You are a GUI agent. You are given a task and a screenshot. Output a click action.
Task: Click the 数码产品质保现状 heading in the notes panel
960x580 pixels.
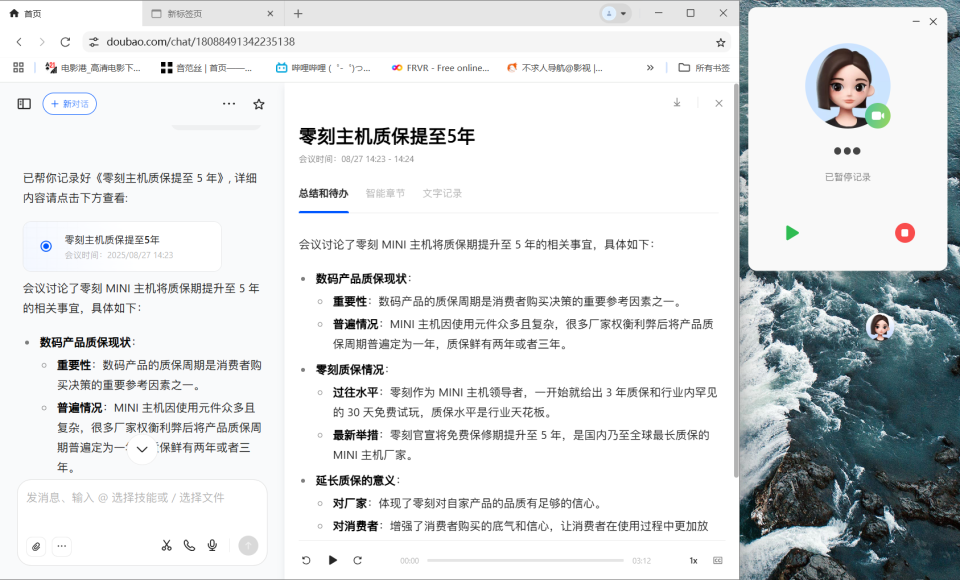coord(361,279)
